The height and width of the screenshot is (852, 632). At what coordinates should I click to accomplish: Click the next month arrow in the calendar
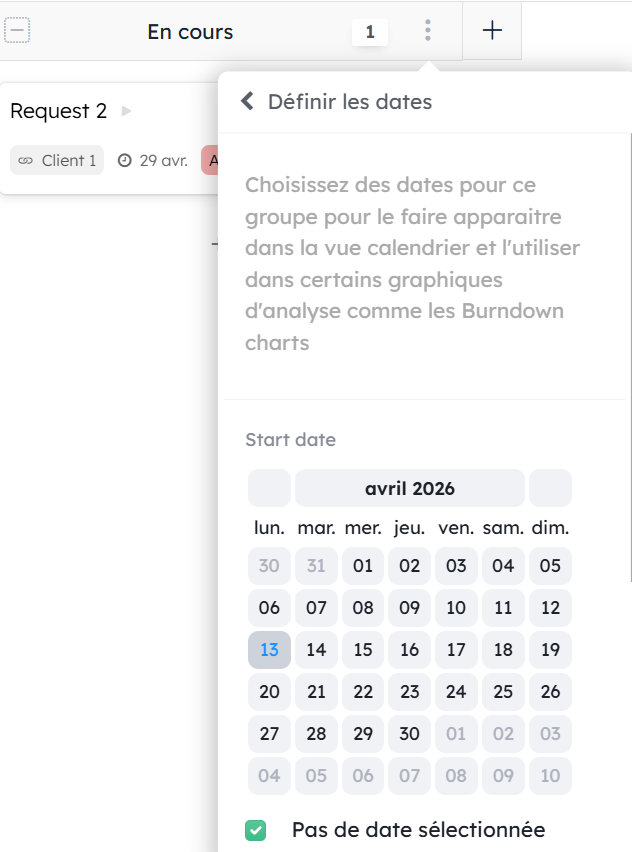click(x=550, y=488)
